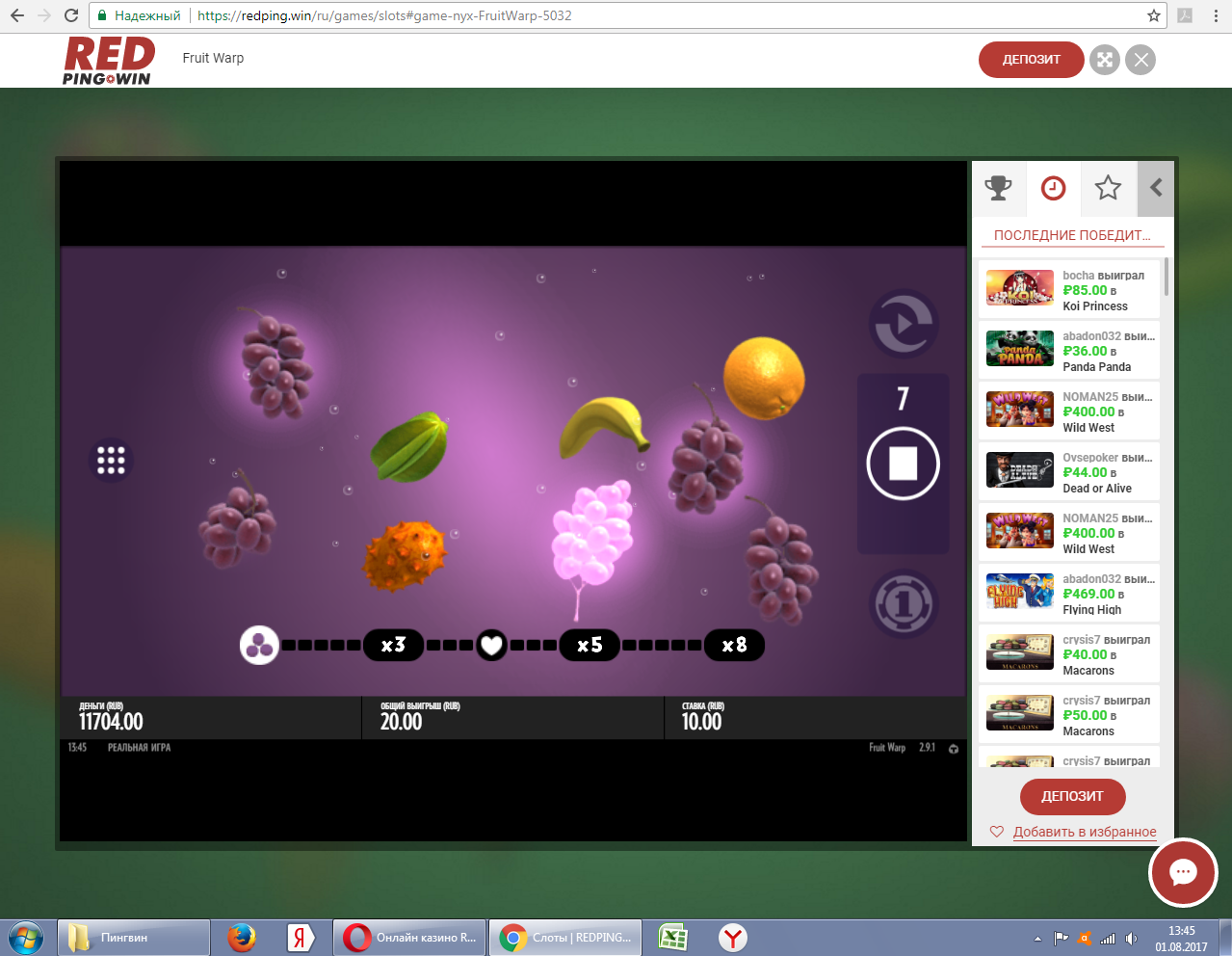Collapse the sidebar with the arrow

pyautogui.click(x=1156, y=188)
